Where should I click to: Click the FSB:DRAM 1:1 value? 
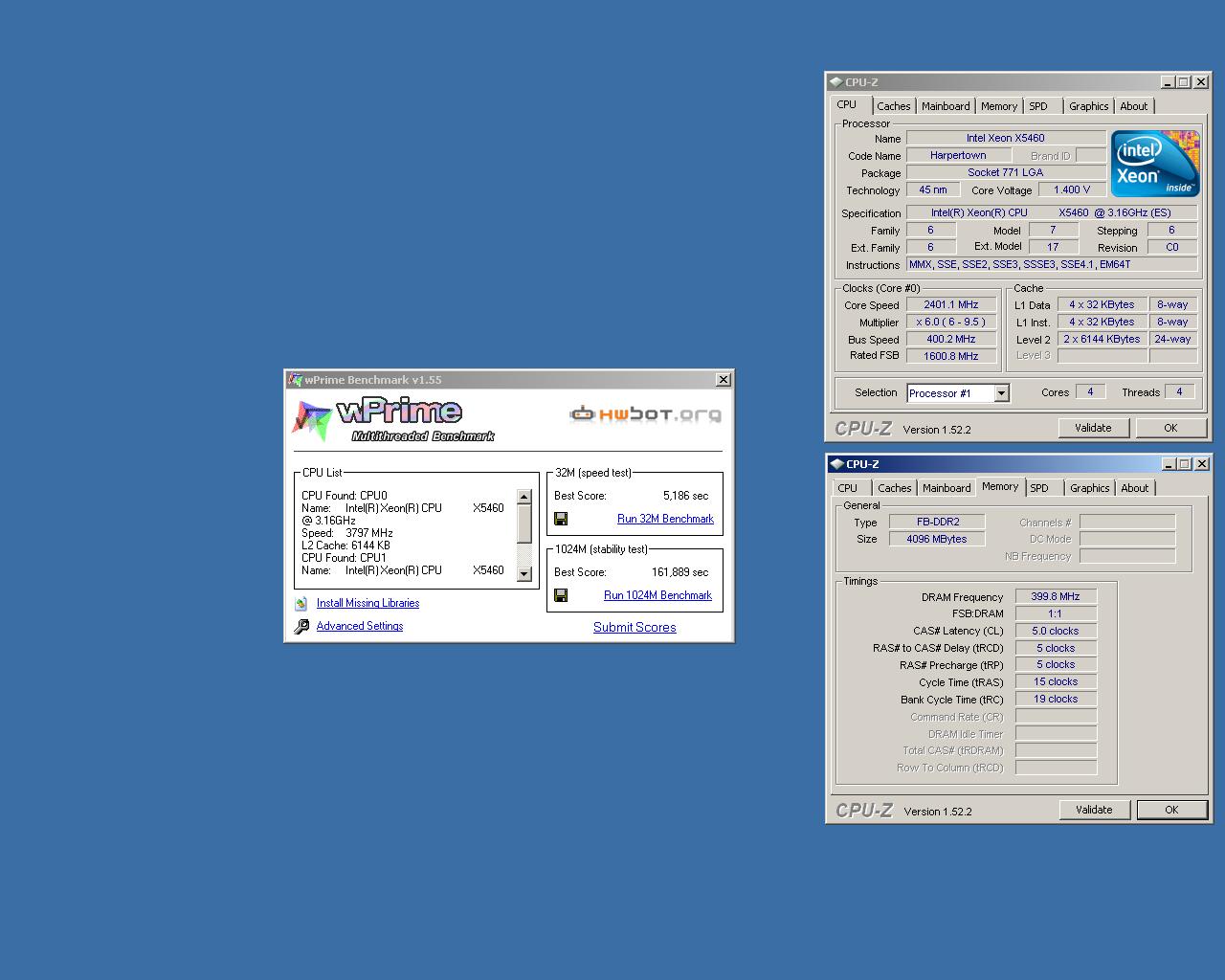click(x=1056, y=613)
